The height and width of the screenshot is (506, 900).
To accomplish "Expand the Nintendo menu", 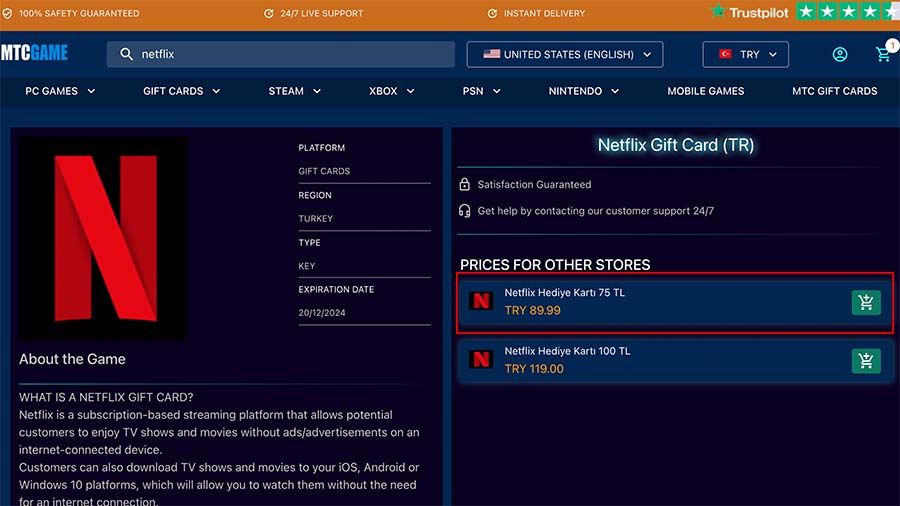I will click(584, 91).
